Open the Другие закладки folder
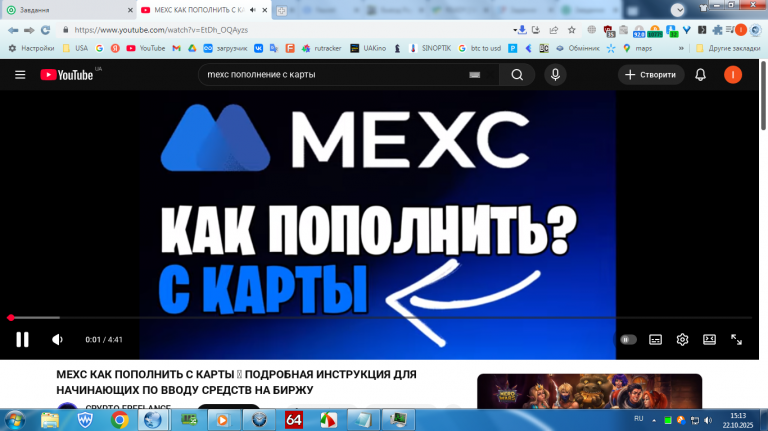 (728, 48)
